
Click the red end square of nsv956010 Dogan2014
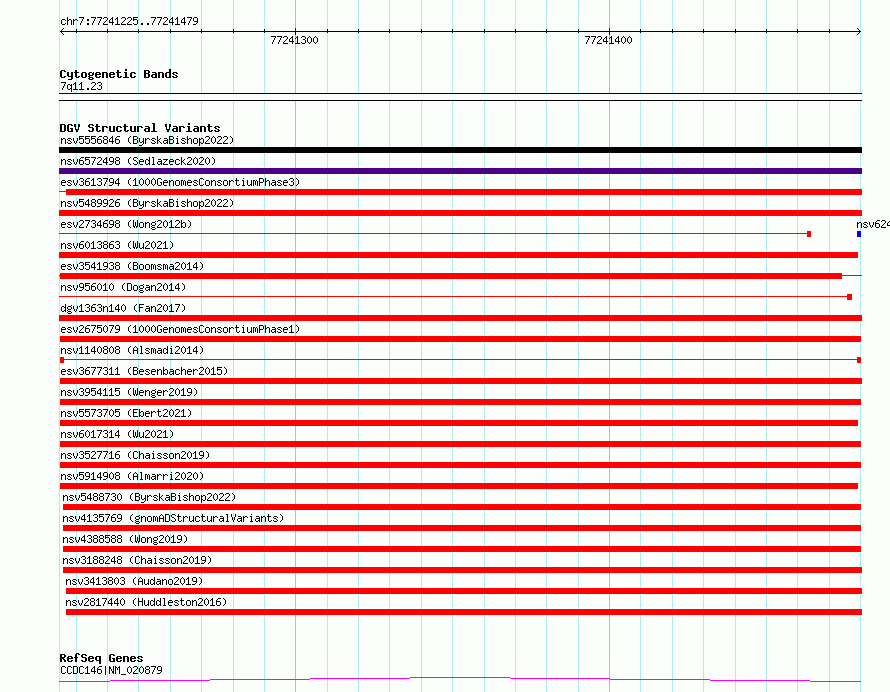(850, 297)
